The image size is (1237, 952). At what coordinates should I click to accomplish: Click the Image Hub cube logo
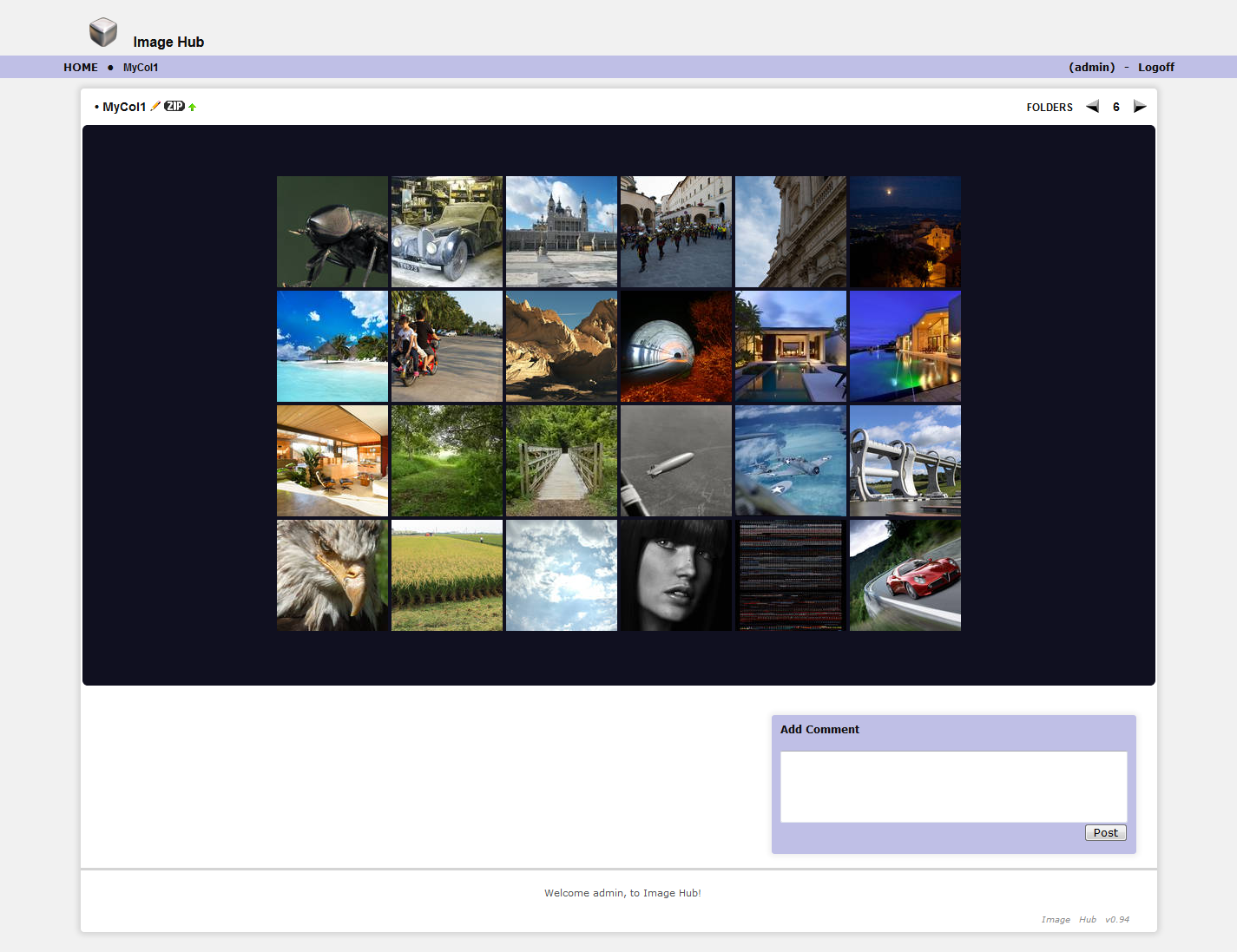pos(103,32)
